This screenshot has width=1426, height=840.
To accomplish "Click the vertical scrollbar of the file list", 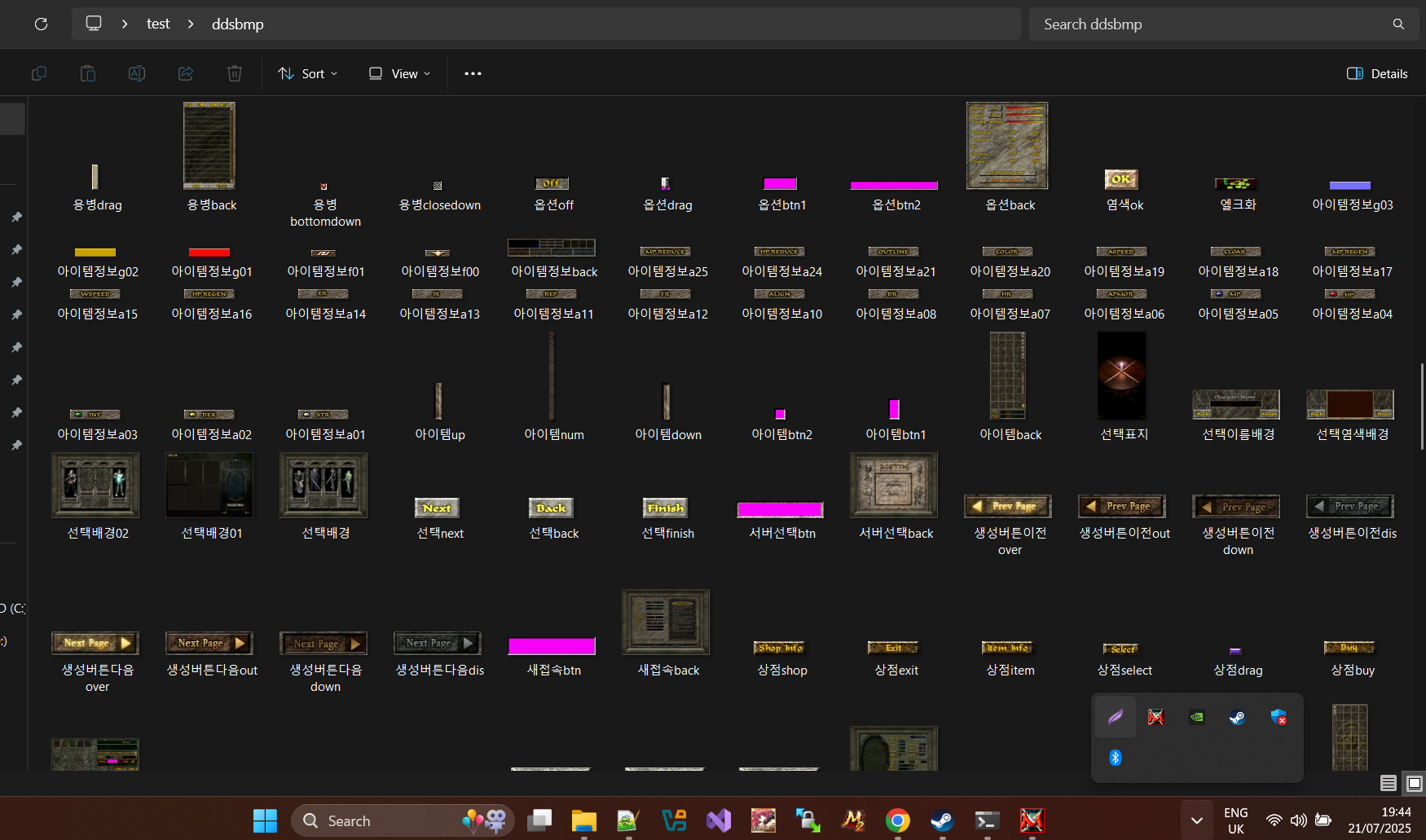I will 1422,407.
